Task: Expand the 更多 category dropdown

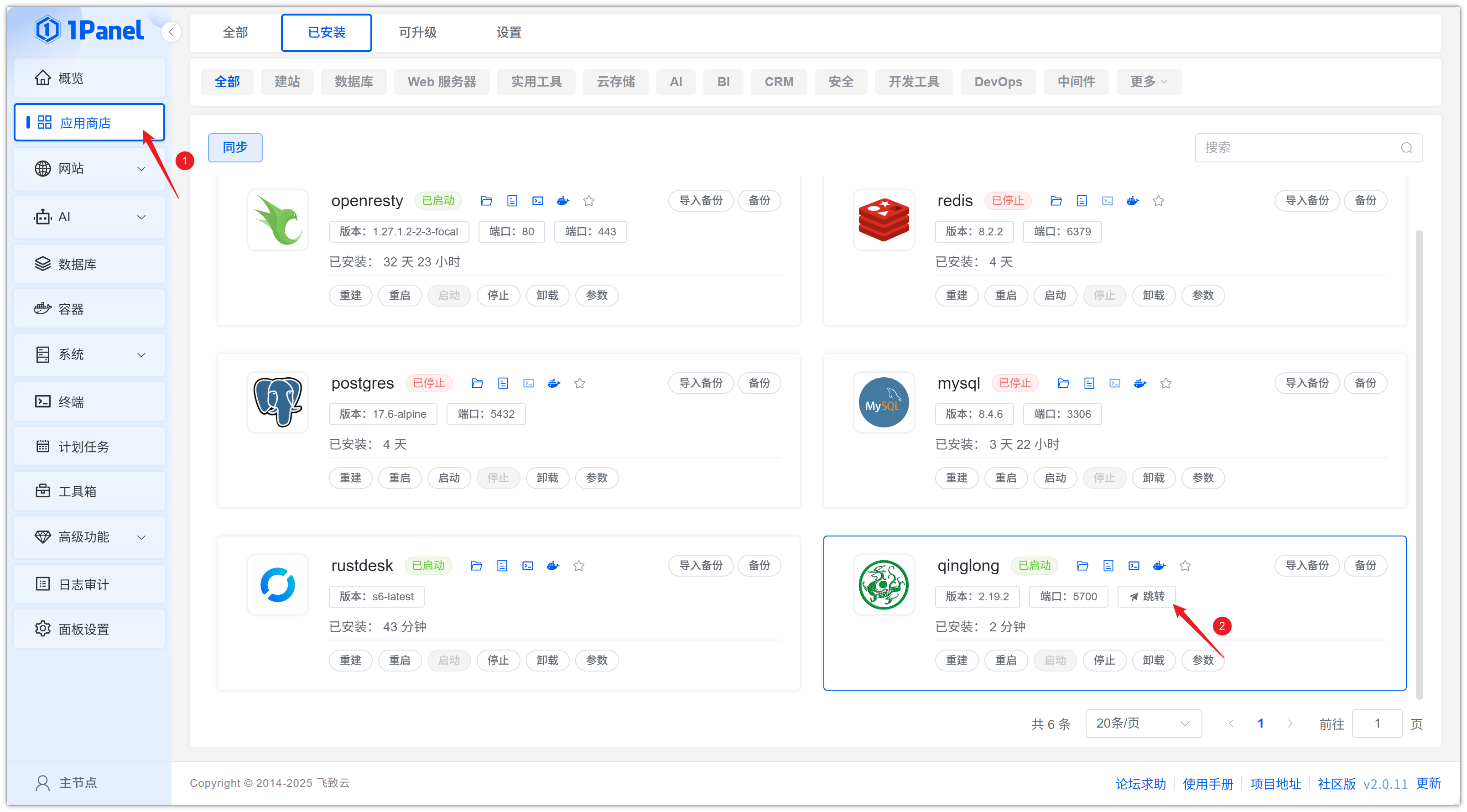Action: coord(1148,81)
